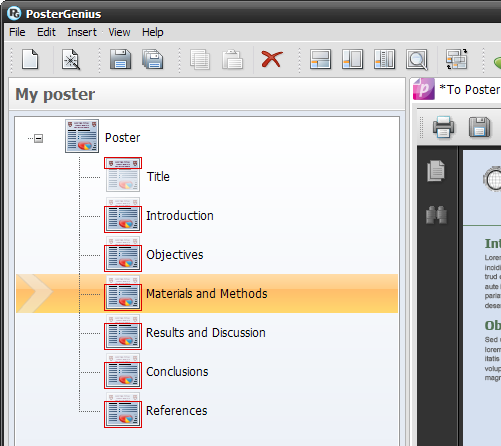Click the pages icon in dark sidebar

[x=436, y=171]
